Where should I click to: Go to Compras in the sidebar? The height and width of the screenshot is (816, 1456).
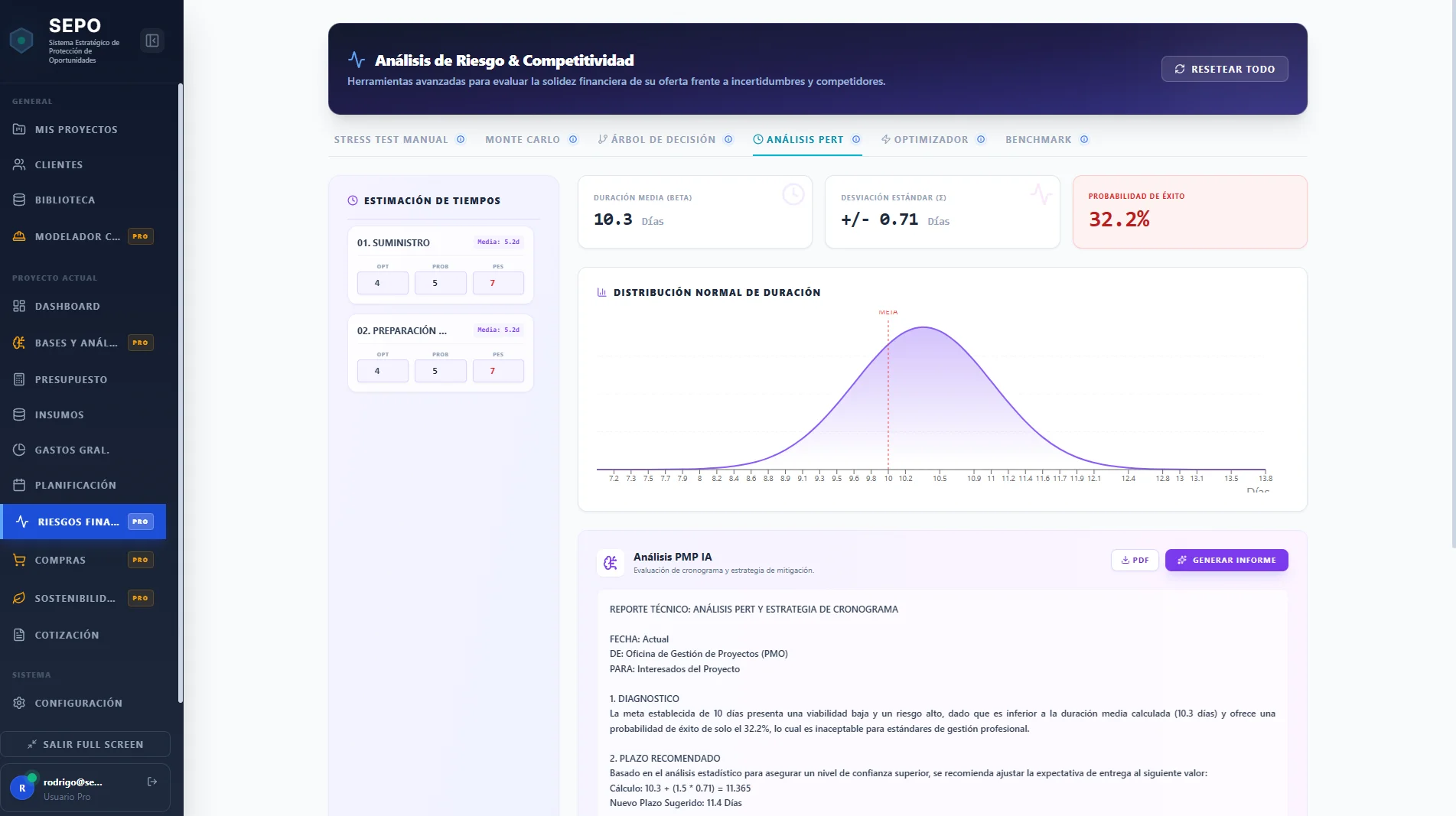pos(60,560)
